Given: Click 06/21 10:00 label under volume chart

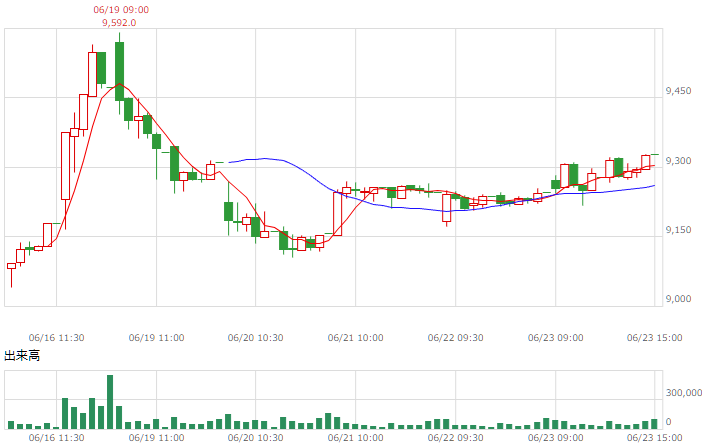Looking at the screenshot, I should point(355,438).
